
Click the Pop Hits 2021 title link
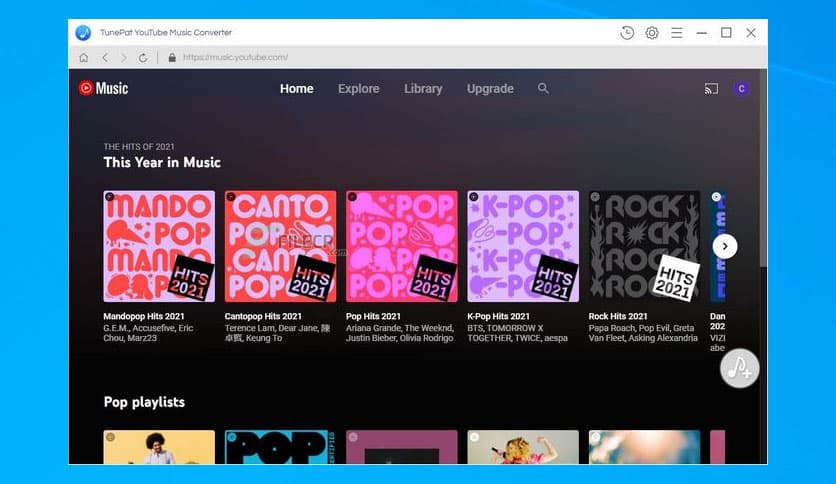(x=373, y=316)
